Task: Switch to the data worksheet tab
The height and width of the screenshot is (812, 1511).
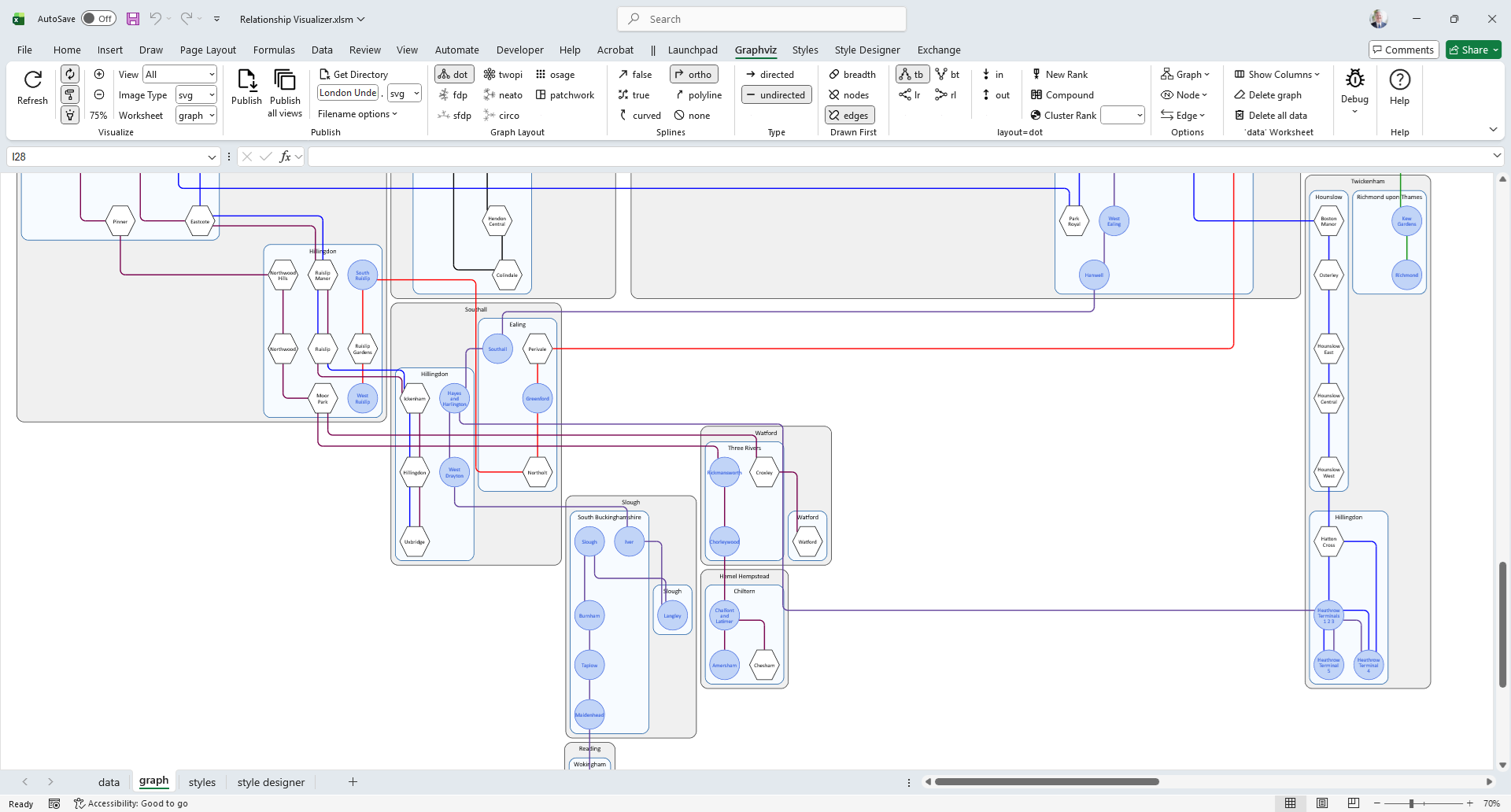Action: pyautogui.click(x=109, y=782)
